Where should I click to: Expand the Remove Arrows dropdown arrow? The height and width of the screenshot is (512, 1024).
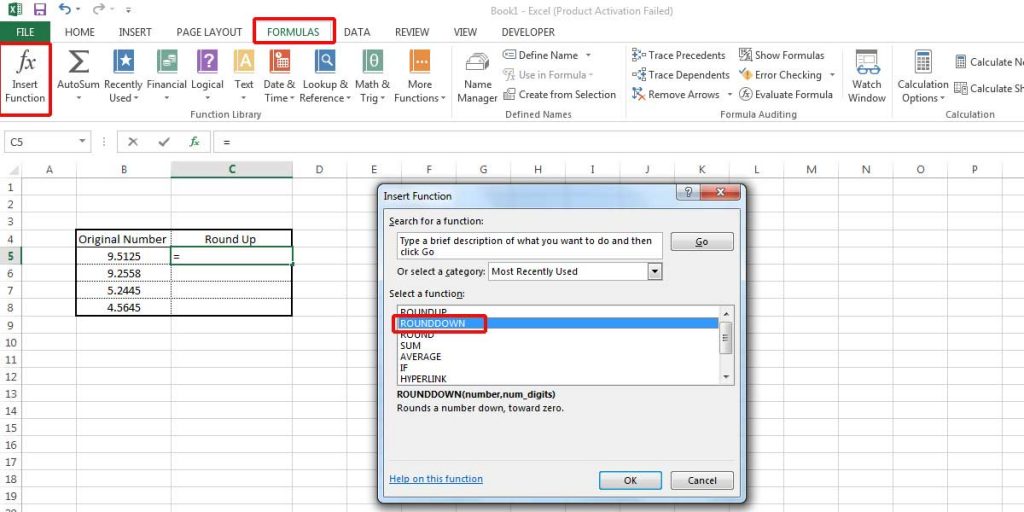click(729, 95)
